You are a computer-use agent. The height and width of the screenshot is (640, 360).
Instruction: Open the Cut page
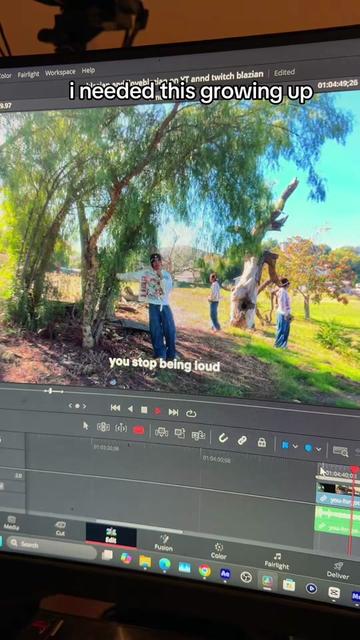[60, 528]
